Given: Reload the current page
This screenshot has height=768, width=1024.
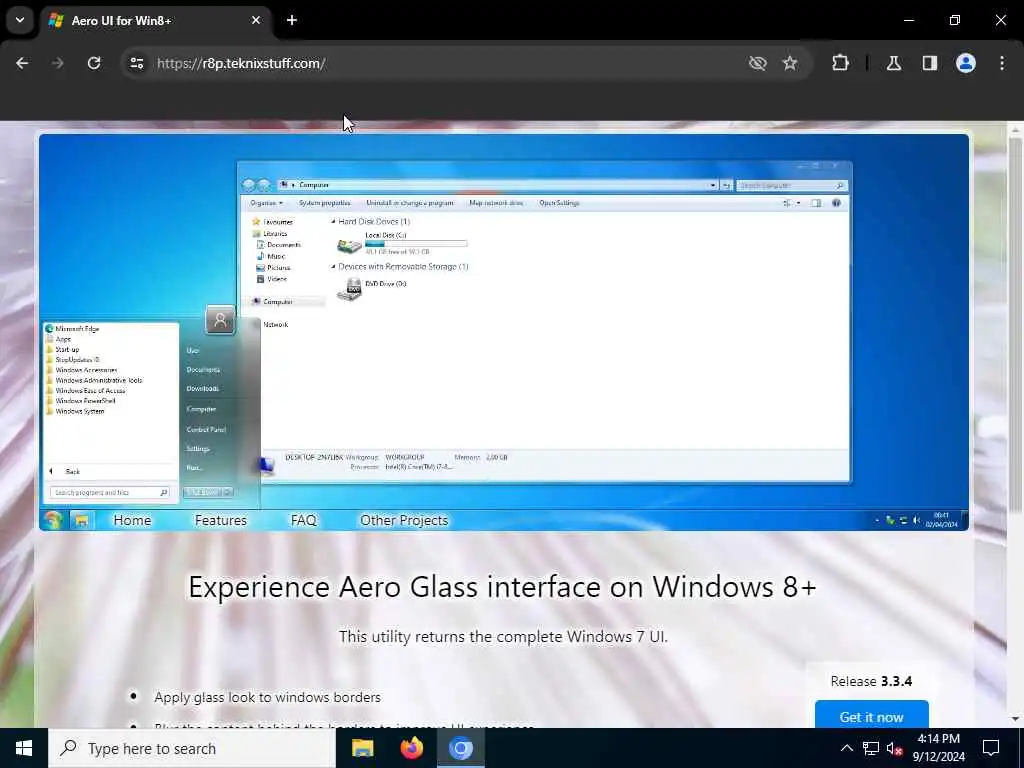Looking at the screenshot, I should pos(94,63).
